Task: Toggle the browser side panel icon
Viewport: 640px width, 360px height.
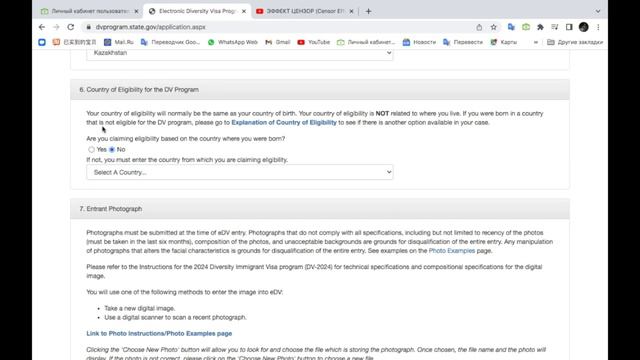Action: pyautogui.click(x=569, y=27)
